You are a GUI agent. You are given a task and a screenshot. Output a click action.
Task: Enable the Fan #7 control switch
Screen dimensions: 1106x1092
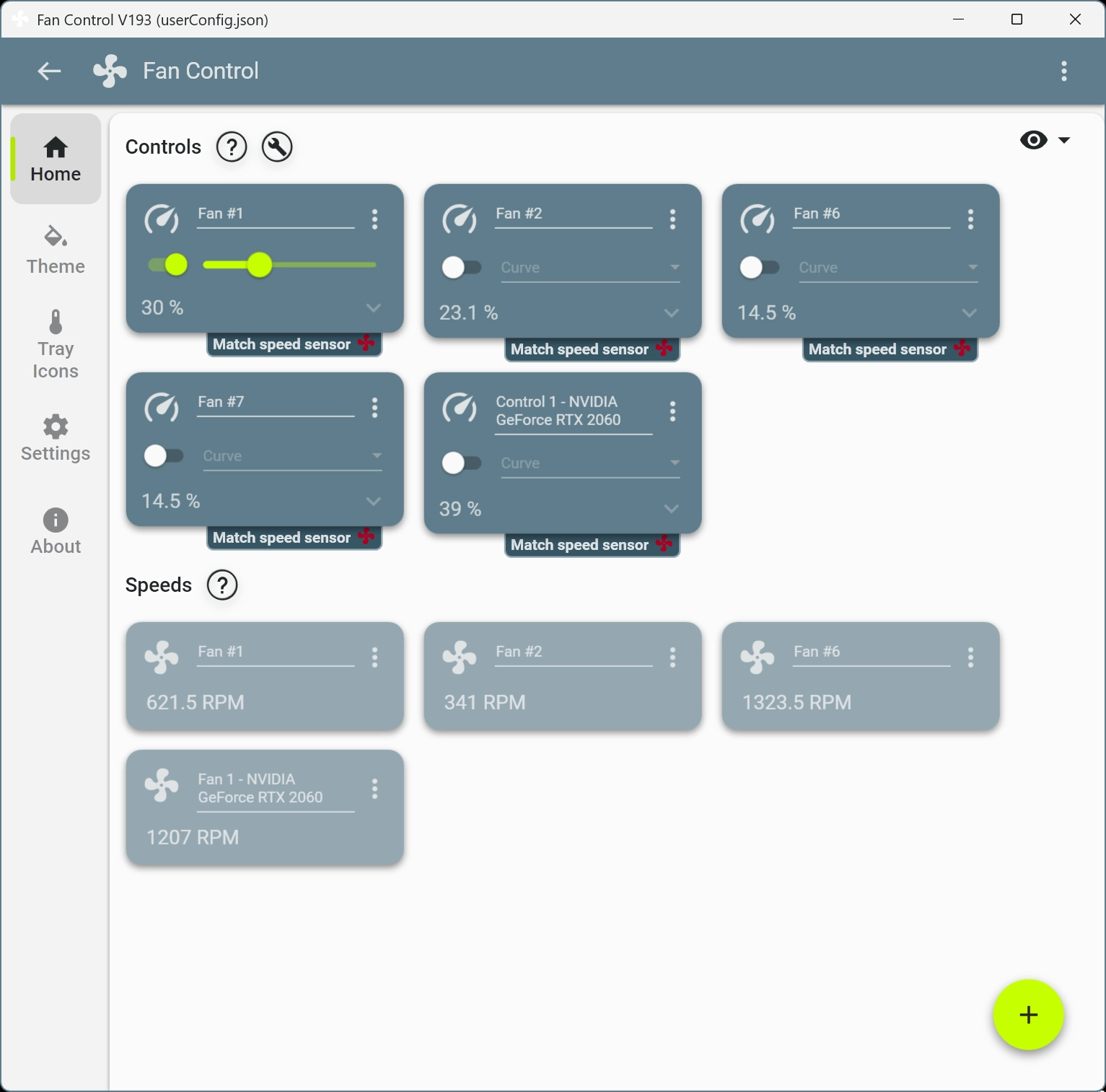(163, 456)
